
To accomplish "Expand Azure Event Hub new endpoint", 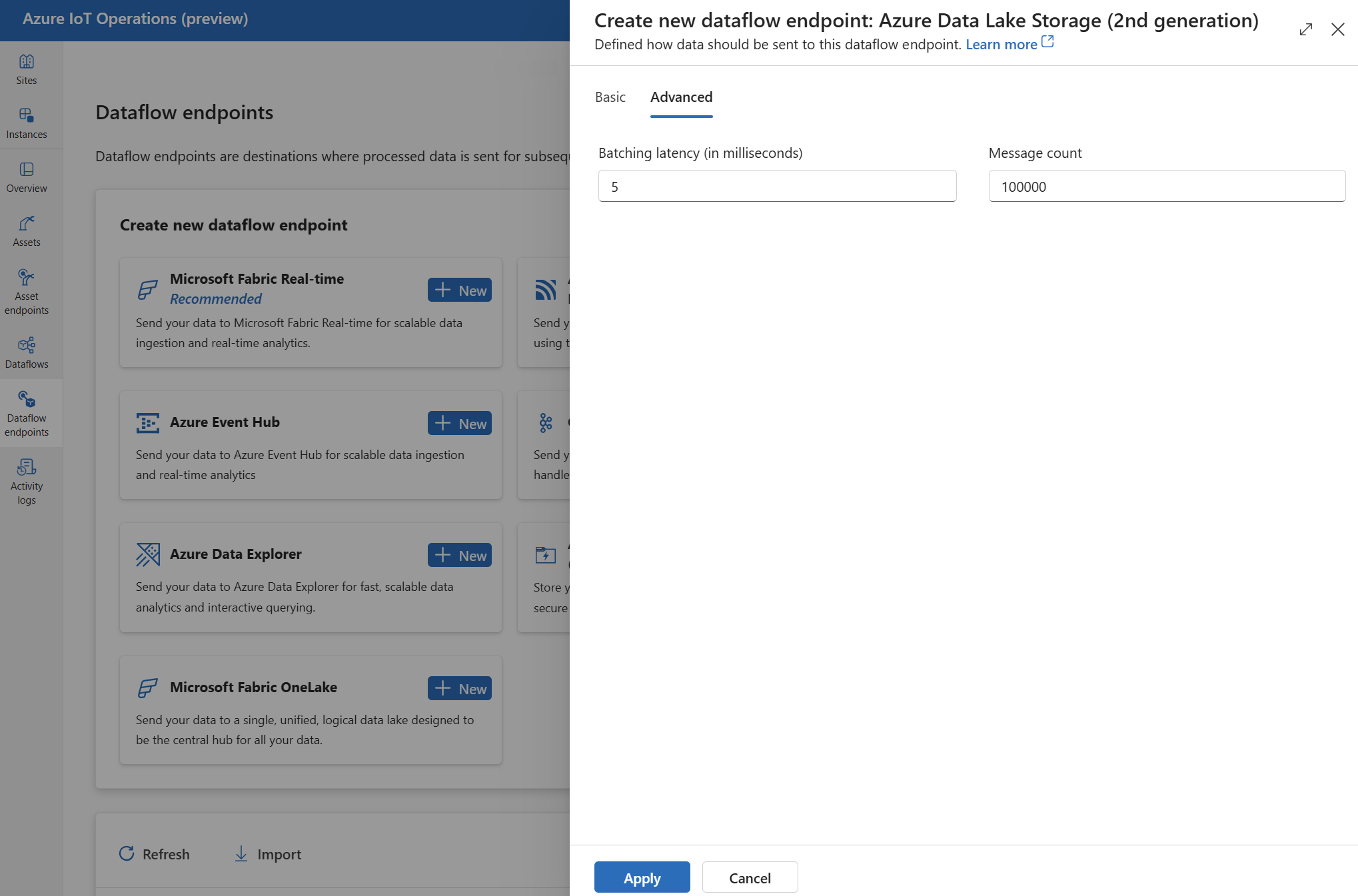I will click(x=460, y=422).
